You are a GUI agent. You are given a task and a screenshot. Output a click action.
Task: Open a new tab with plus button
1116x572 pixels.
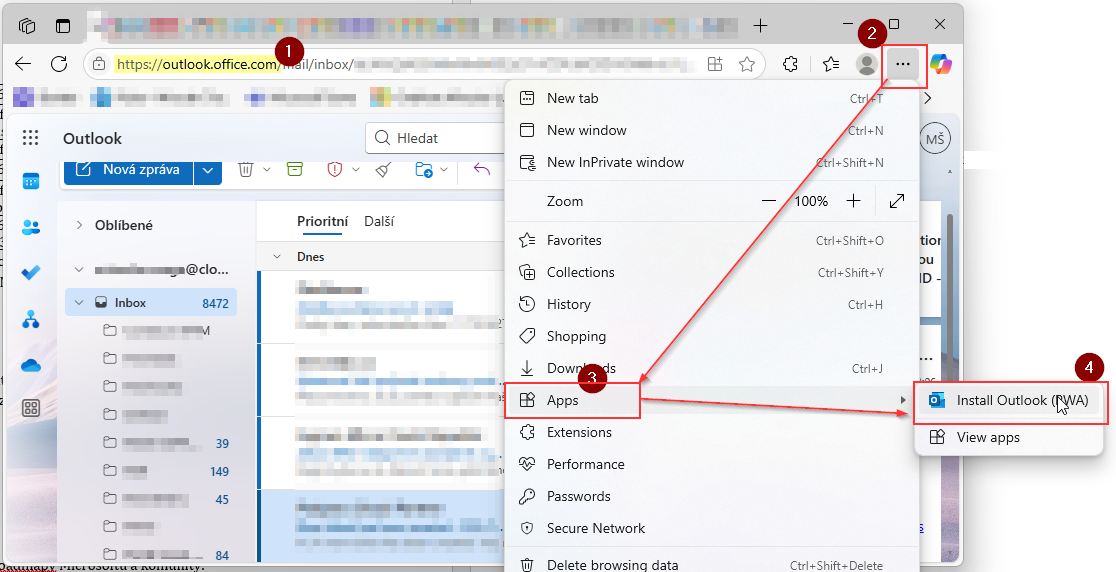coord(760,26)
